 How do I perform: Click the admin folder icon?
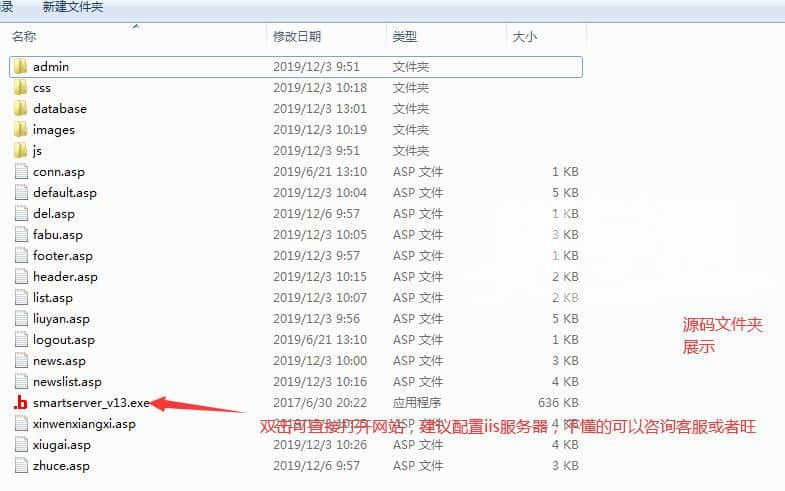tap(21, 66)
